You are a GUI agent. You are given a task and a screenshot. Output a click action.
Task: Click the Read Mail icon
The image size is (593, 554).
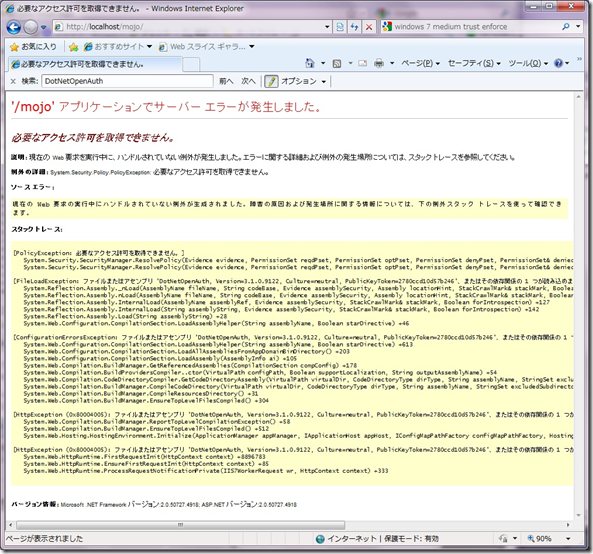tap(362, 64)
